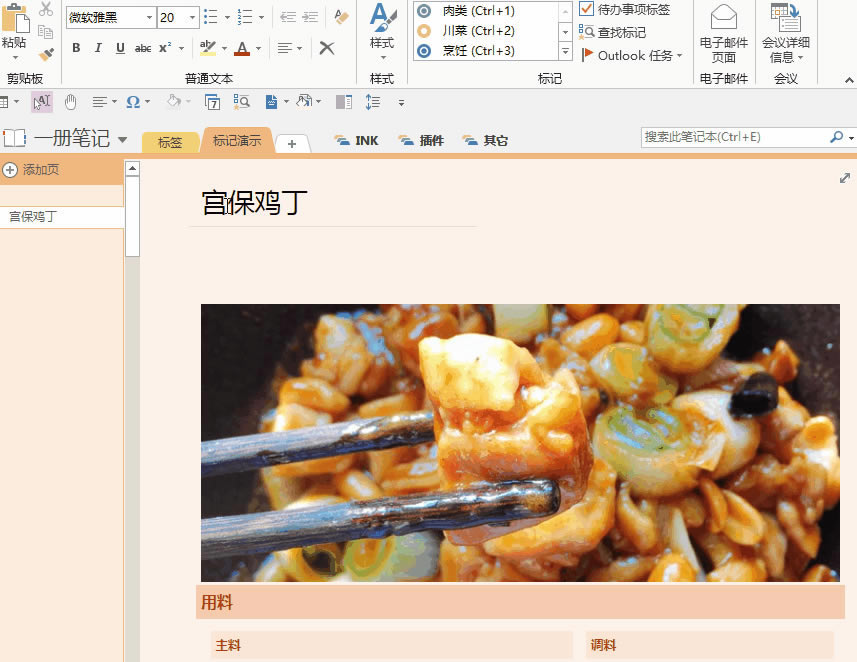Screen dimensions: 857x662
Task: Open numbered list style dropdown arrow
Action: [261, 17]
